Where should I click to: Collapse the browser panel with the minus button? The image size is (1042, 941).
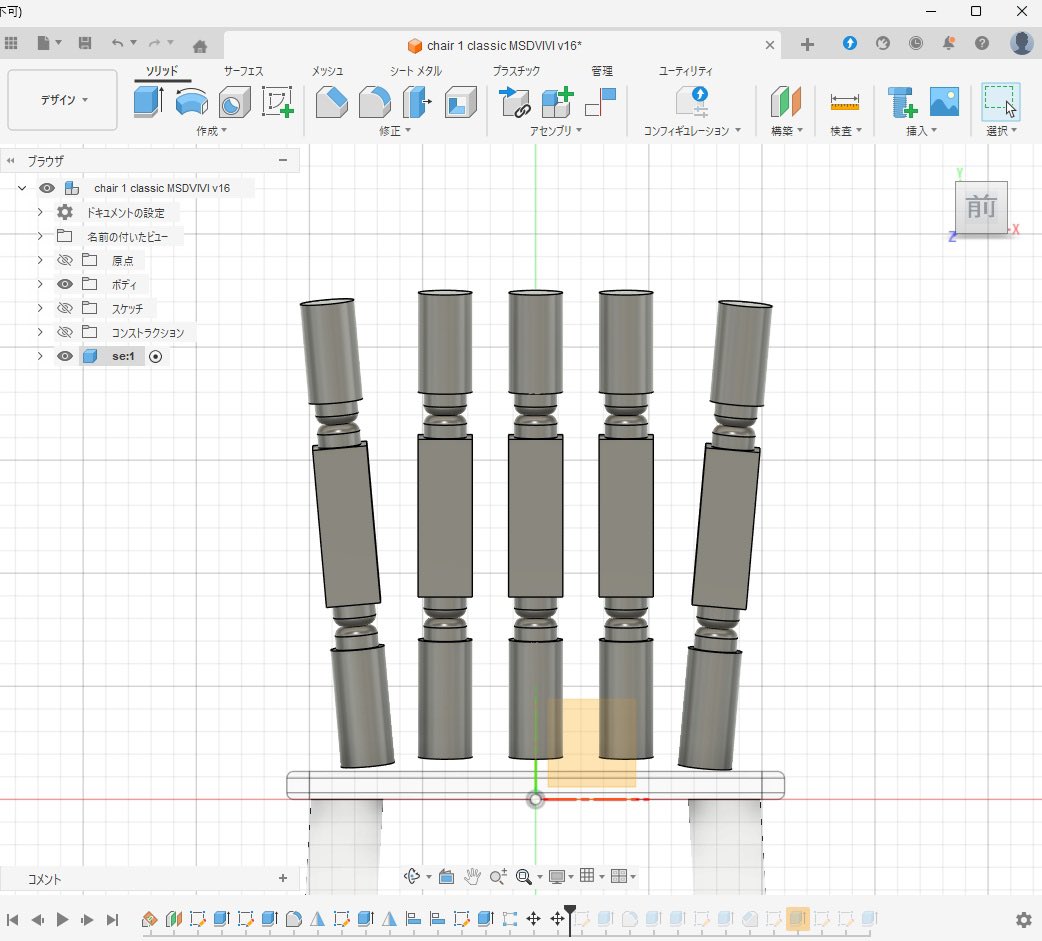tap(283, 160)
